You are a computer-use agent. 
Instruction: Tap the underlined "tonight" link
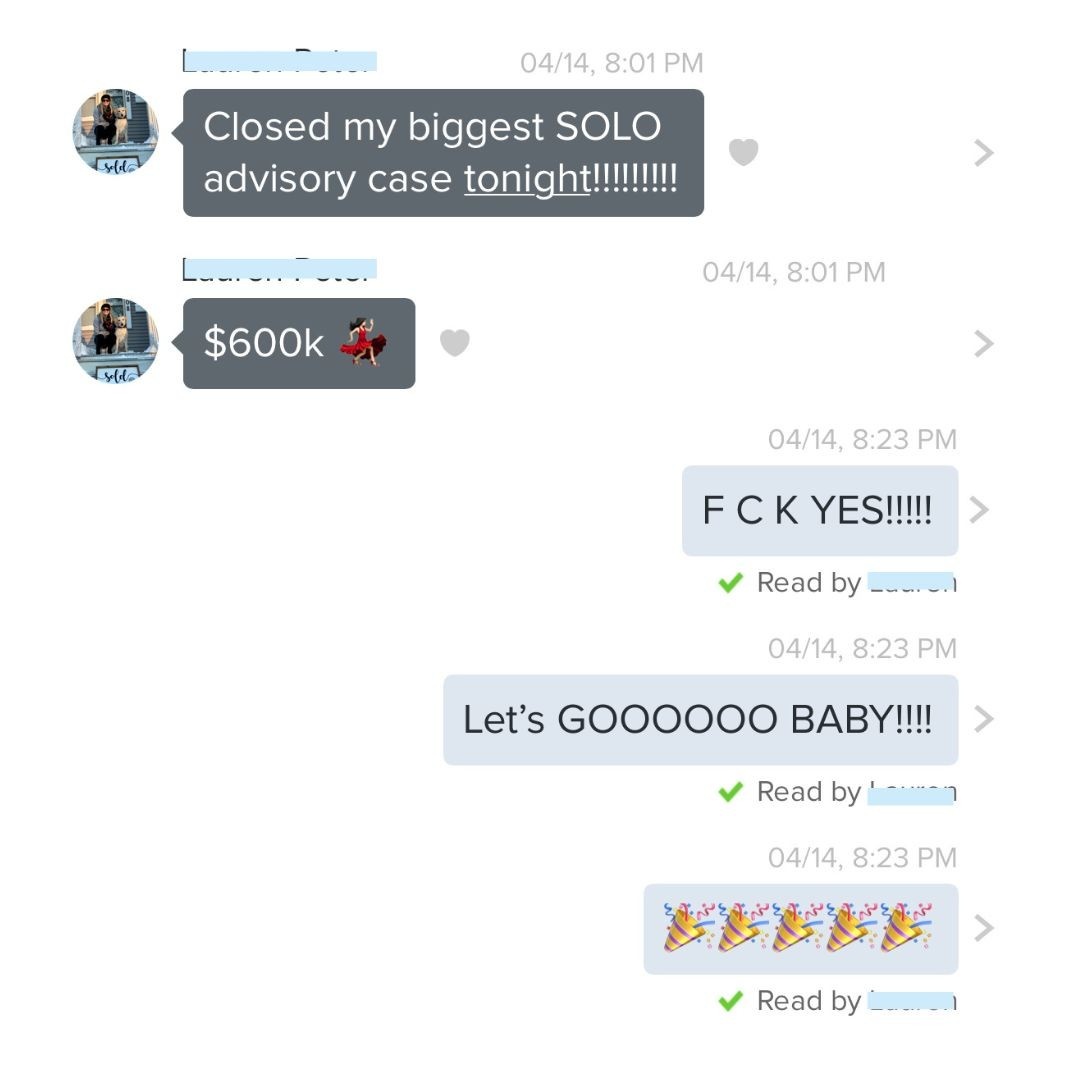pos(527,179)
